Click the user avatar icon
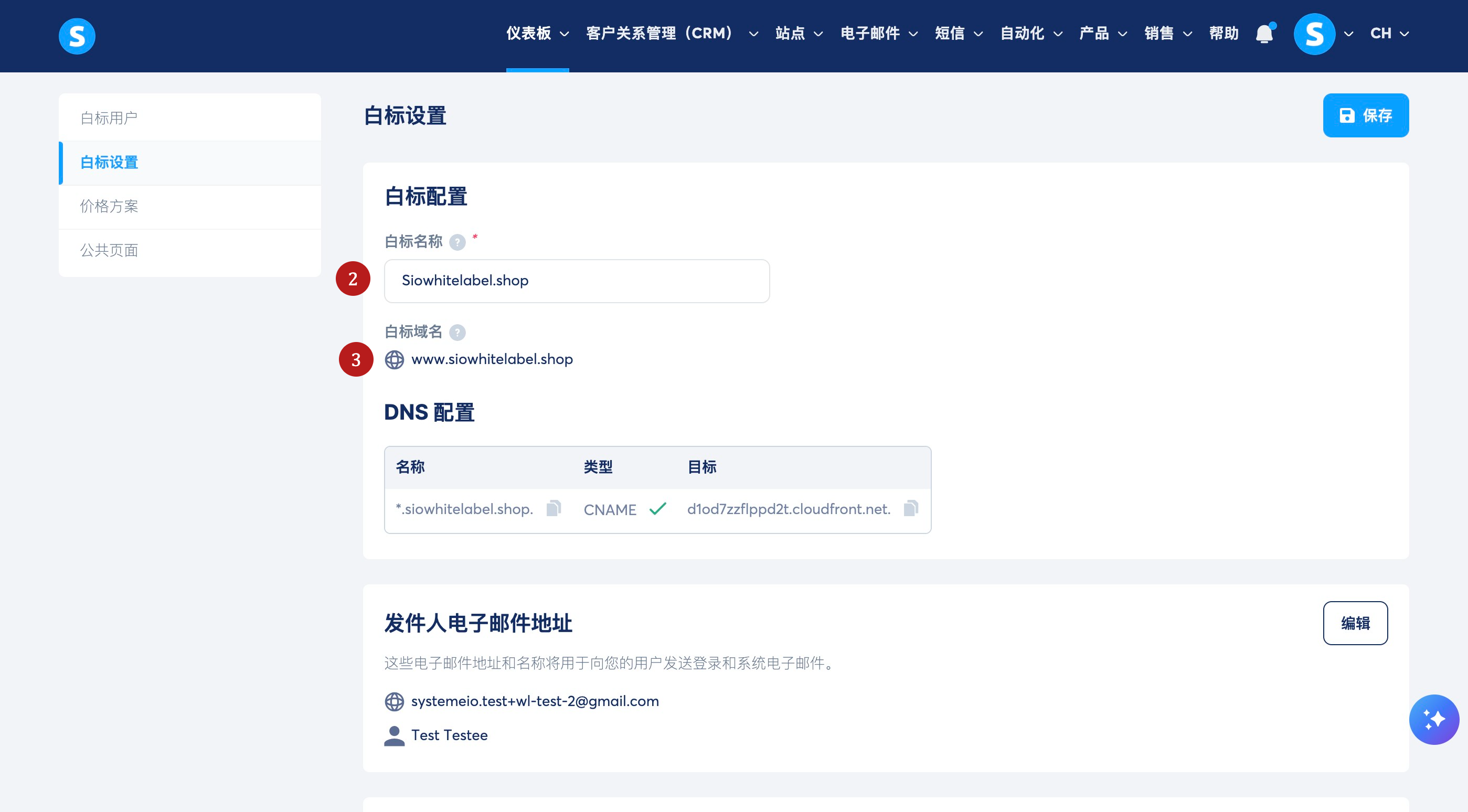Screen dimensions: 1468x812 pos(1314,34)
